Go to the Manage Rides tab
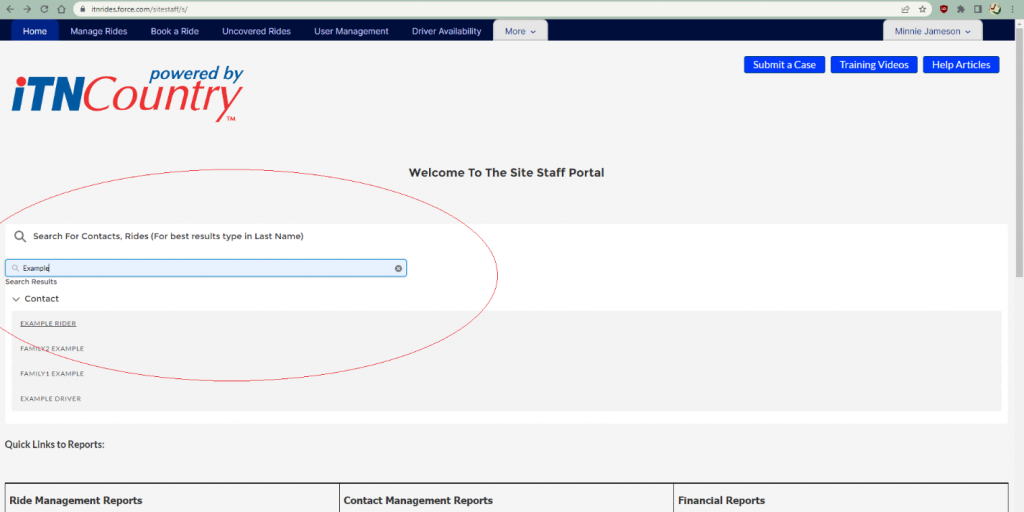 pos(99,31)
